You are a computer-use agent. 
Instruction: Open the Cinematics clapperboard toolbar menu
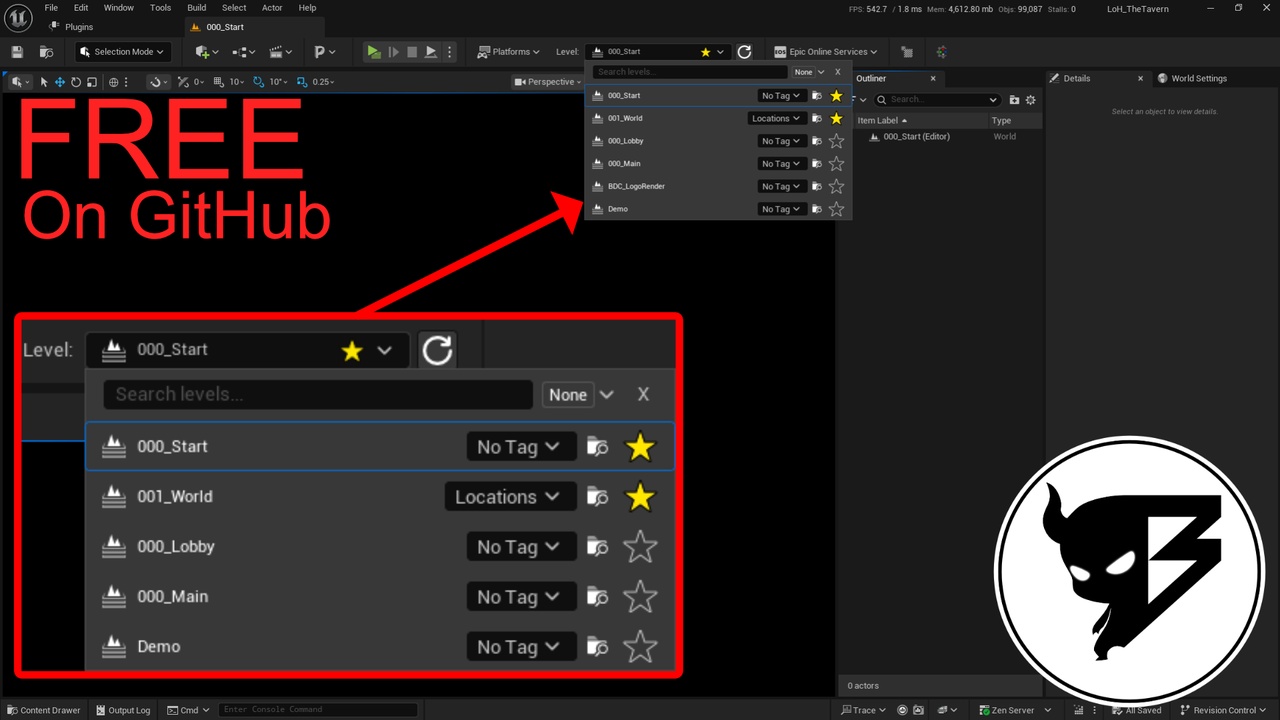[x=282, y=52]
